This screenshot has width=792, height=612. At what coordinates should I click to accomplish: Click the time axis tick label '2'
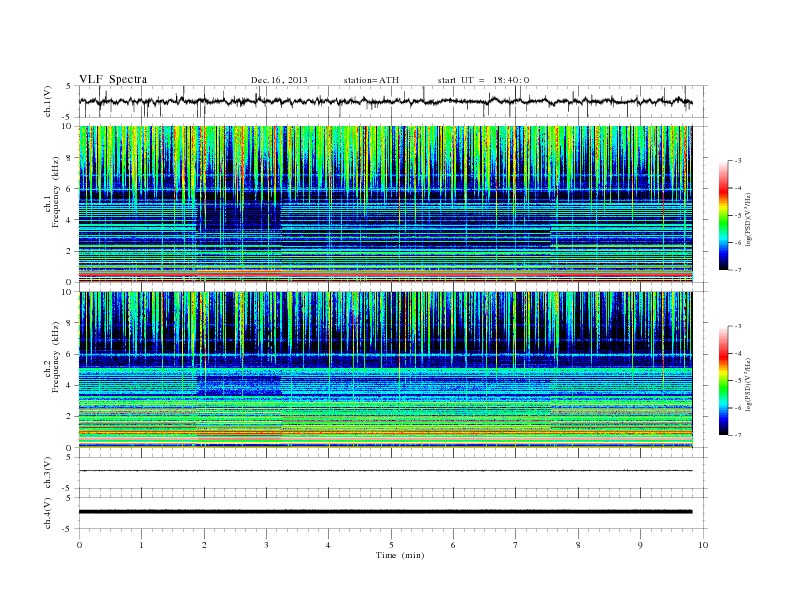click(204, 545)
